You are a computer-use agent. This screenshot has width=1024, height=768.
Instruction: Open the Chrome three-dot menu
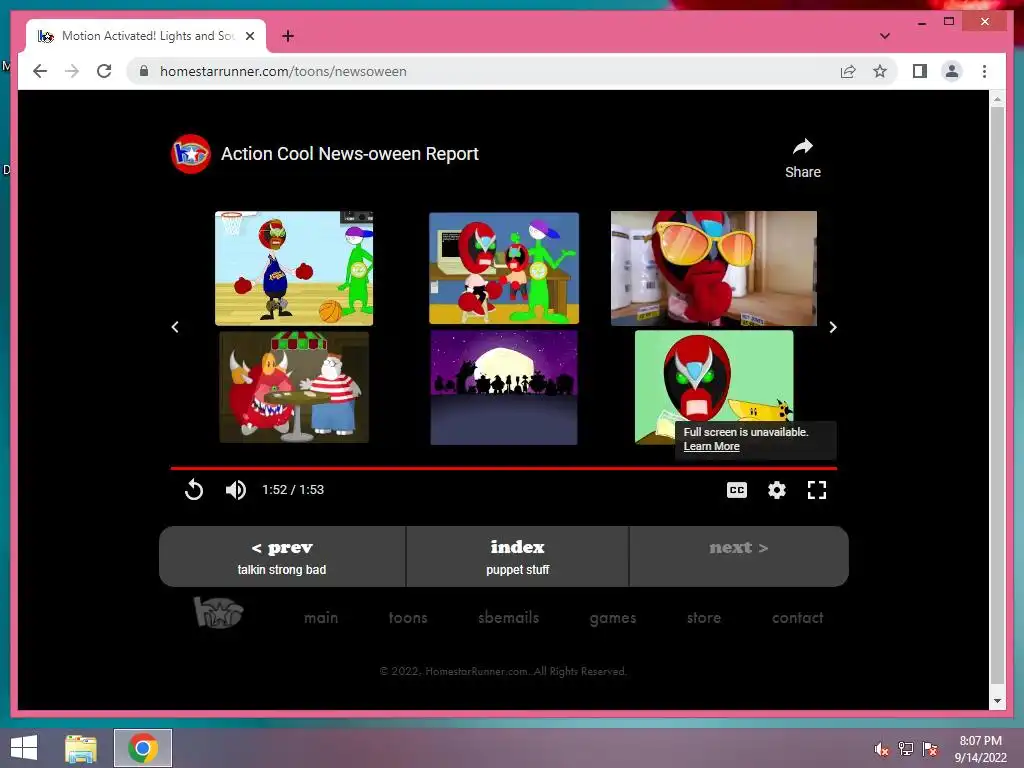click(984, 71)
